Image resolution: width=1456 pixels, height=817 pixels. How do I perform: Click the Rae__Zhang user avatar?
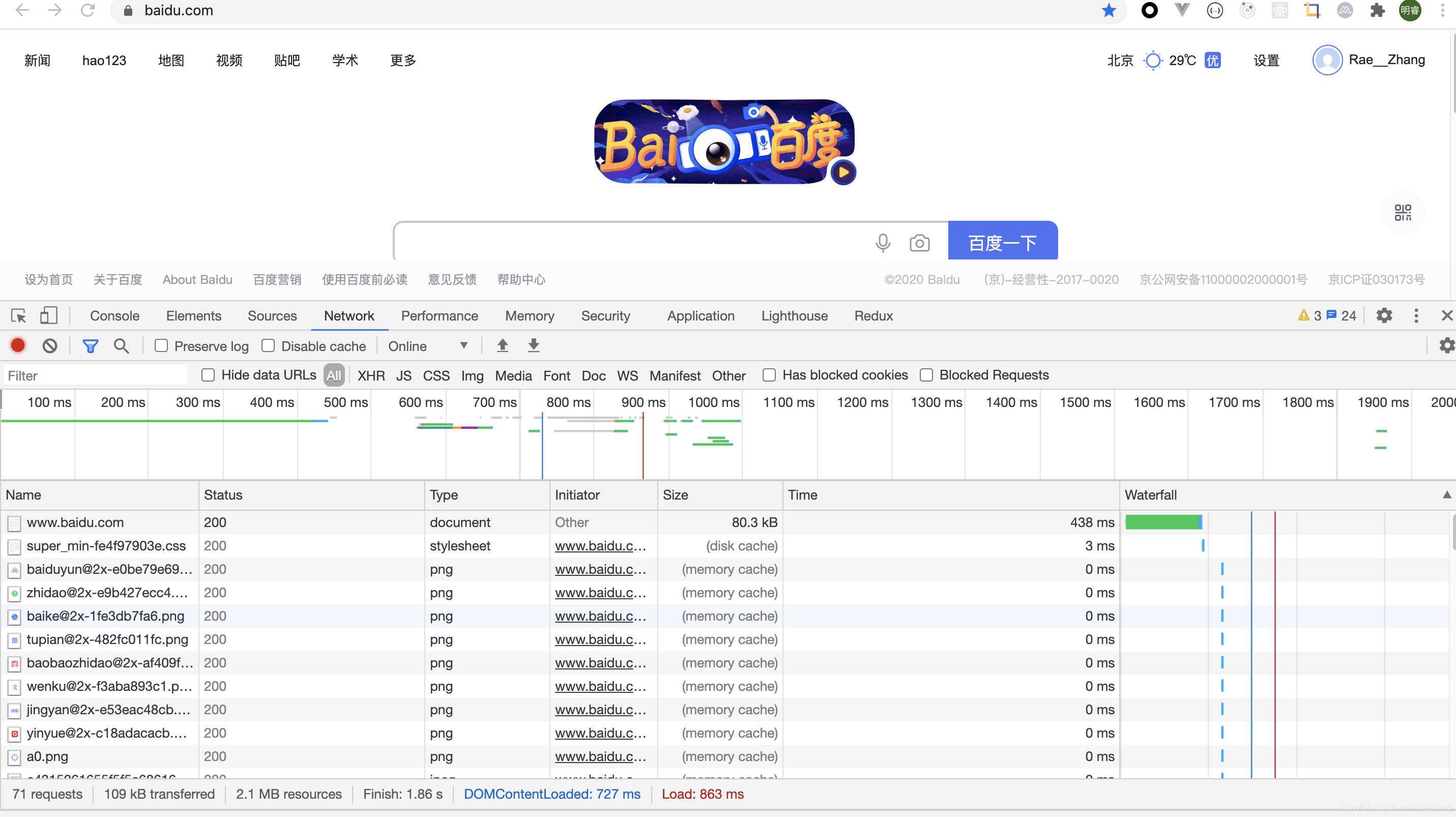click(1327, 61)
